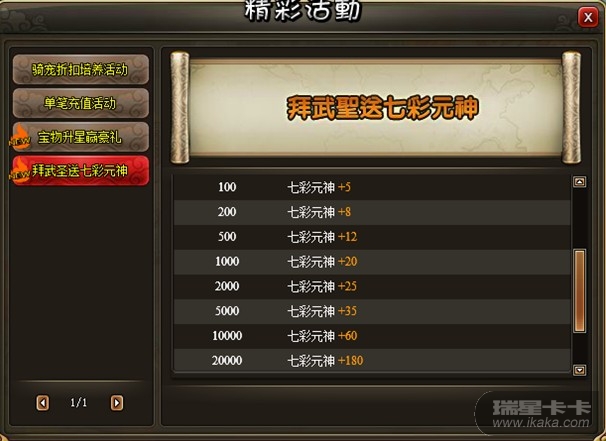Click the 拜武聖送七彩元神 scroll banner
The image size is (606, 441).
click(375, 108)
